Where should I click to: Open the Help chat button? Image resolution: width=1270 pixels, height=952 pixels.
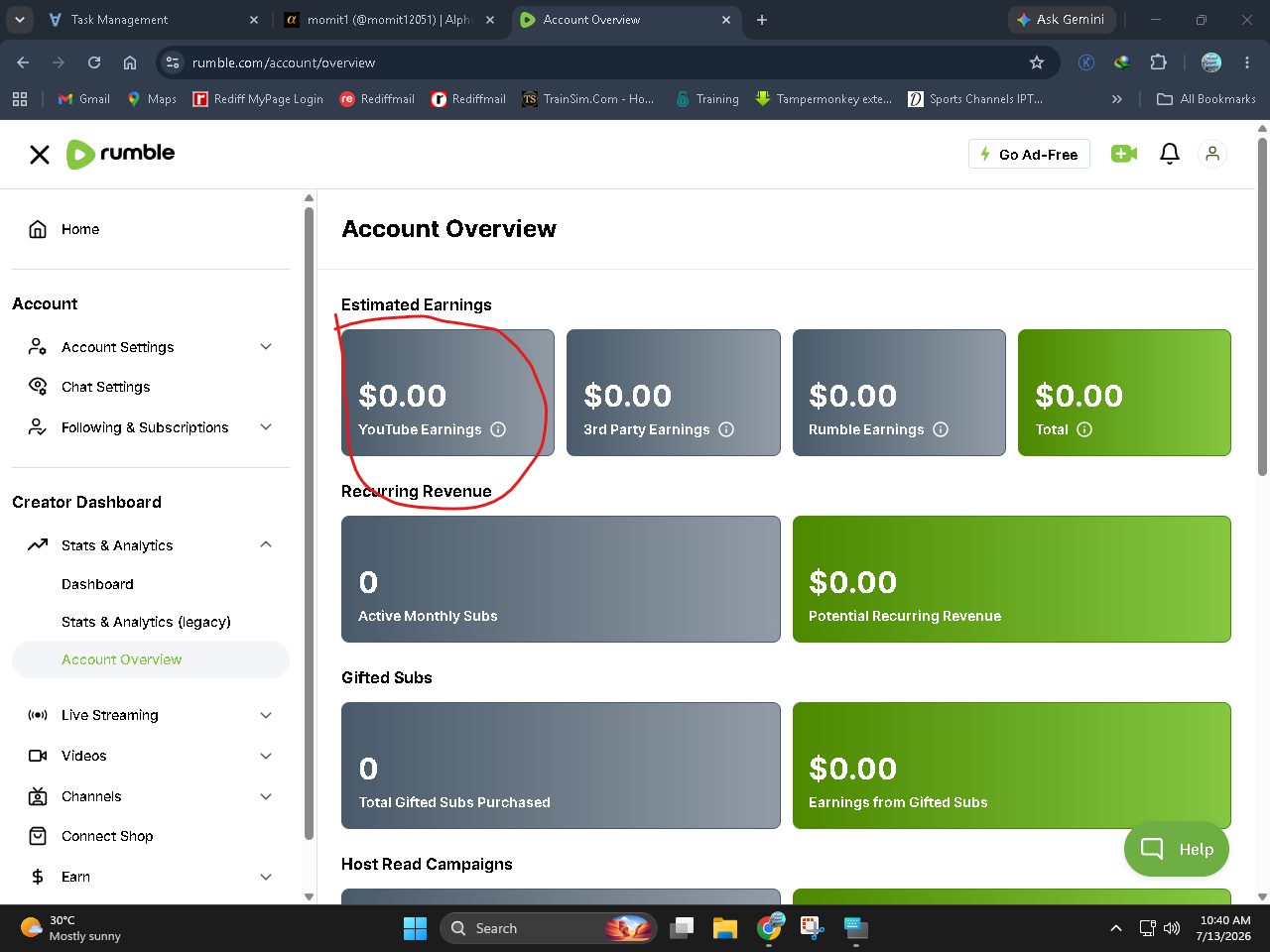1177,849
